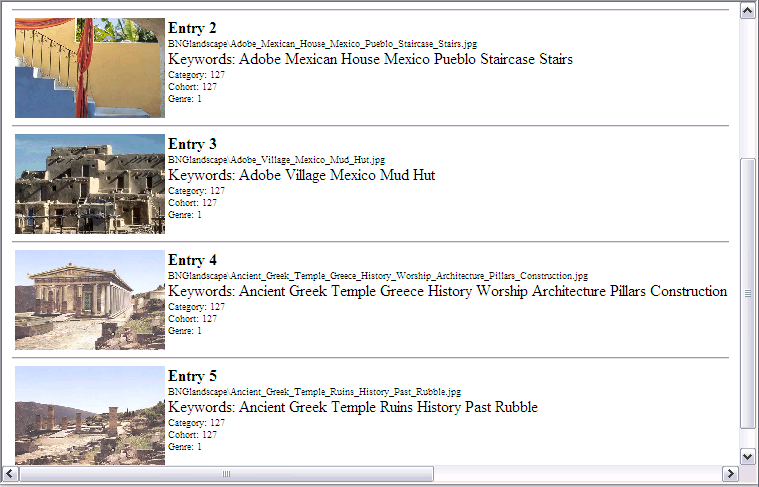Click 'Genre: 1' under Entry 4

coord(185,331)
